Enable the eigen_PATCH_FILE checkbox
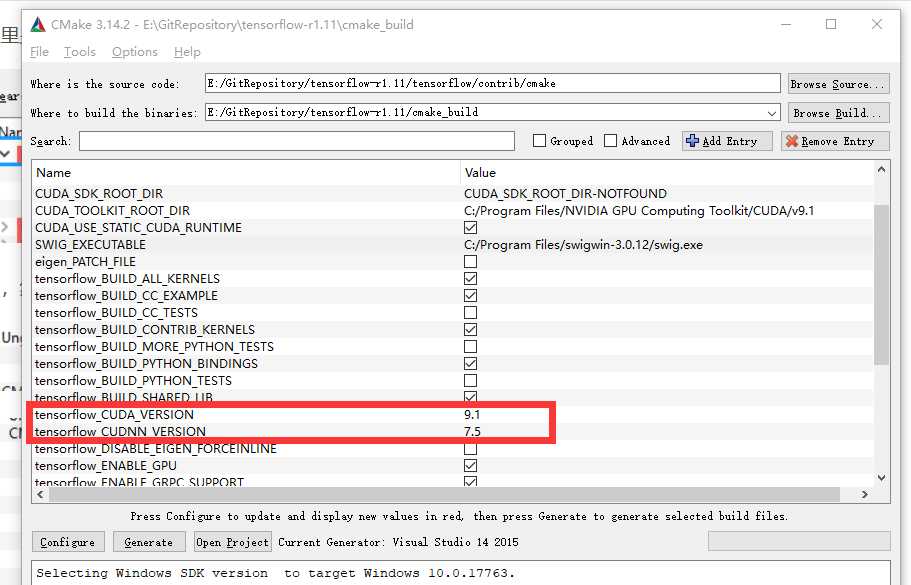911x585 pixels. coord(471,261)
